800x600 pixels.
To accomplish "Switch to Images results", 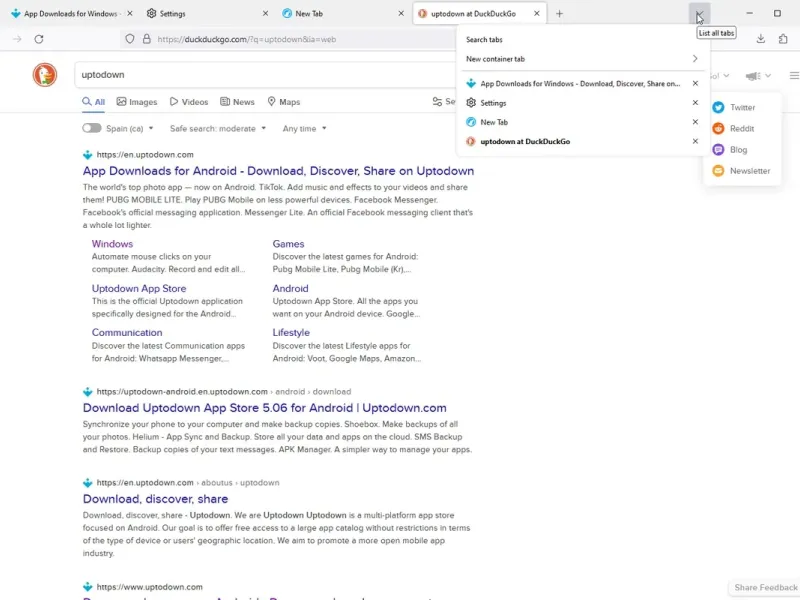I will [x=137, y=102].
